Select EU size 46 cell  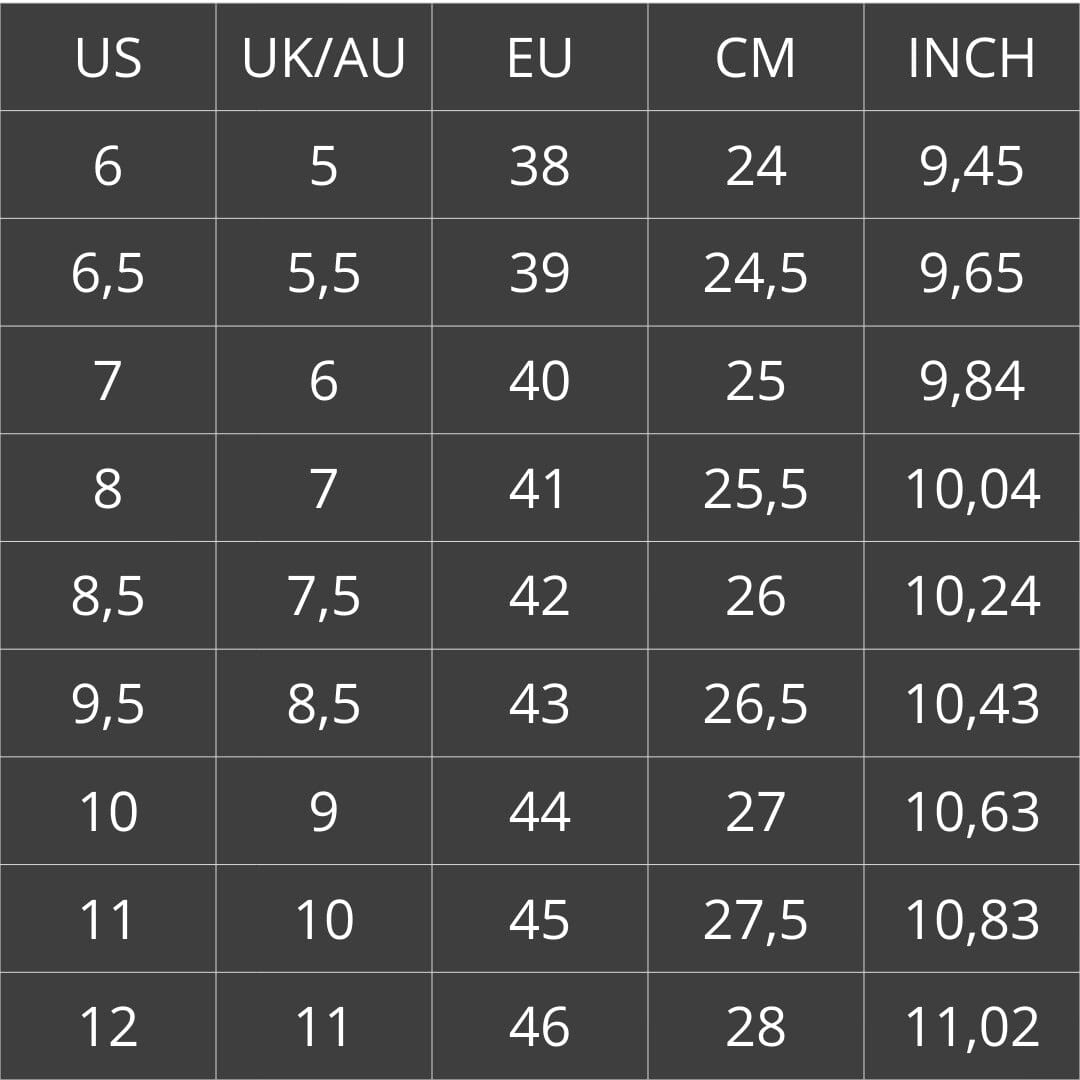[x=540, y=1027]
